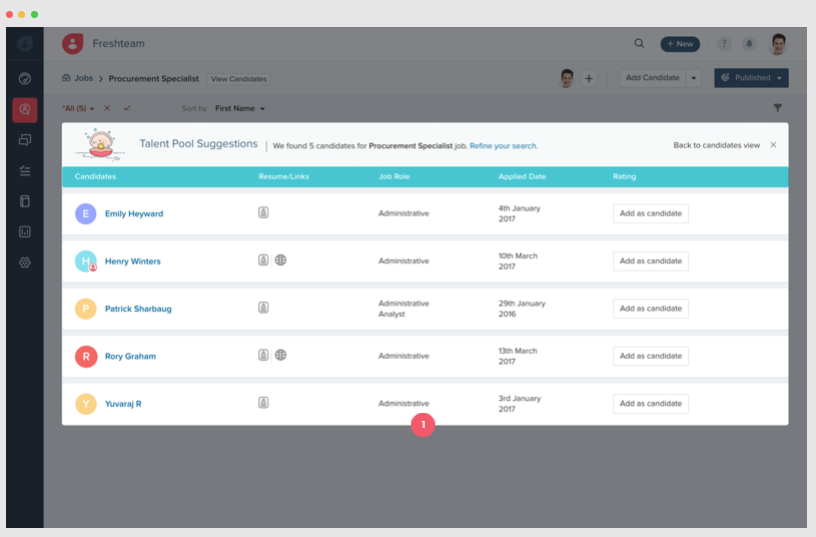Expand the All (5) filter dropdown
The width and height of the screenshot is (816, 537).
click(x=78, y=108)
